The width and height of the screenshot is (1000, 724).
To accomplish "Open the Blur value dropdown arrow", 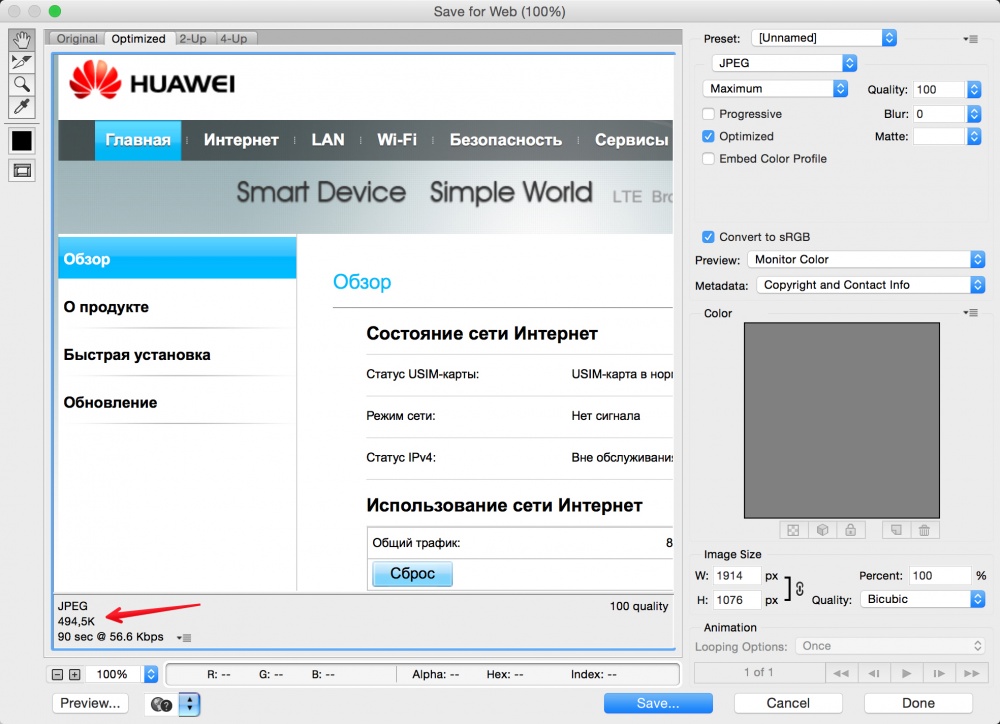I will [x=974, y=114].
